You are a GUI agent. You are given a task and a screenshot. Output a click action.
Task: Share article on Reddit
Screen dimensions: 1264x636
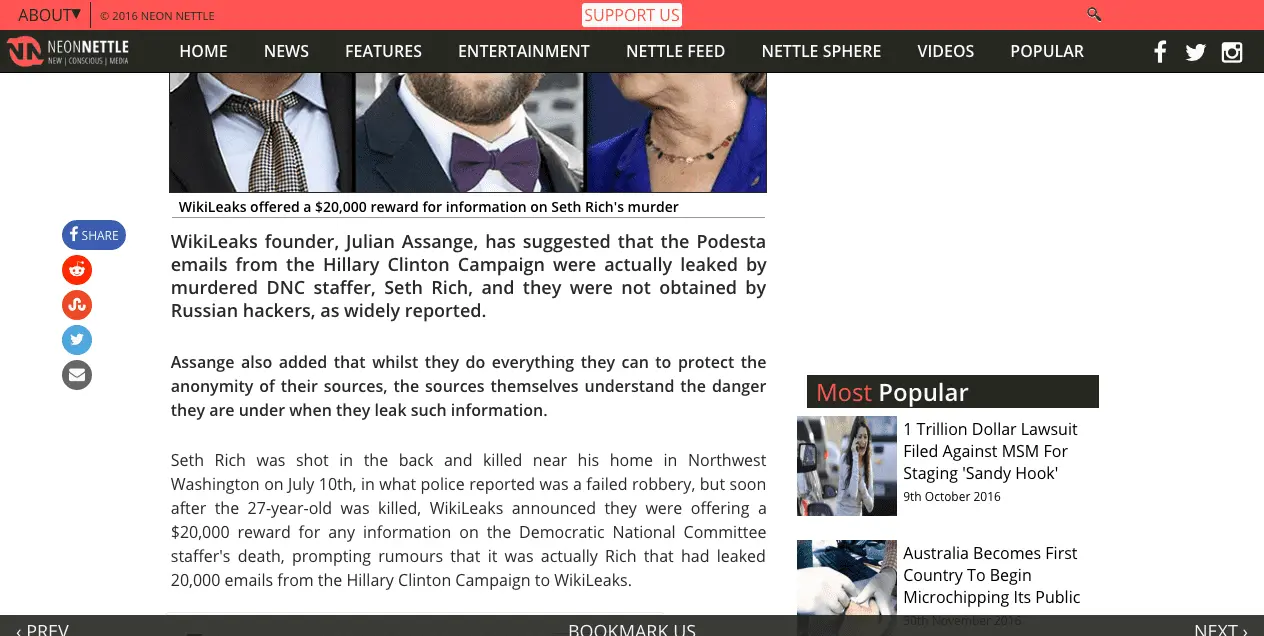(x=77, y=270)
